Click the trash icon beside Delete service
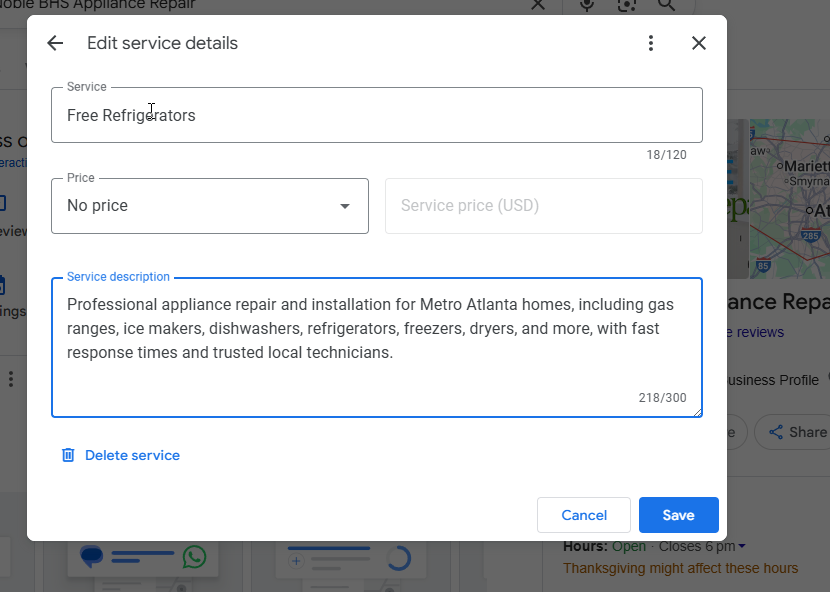The height and width of the screenshot is (592, 830). pos(68,455)
